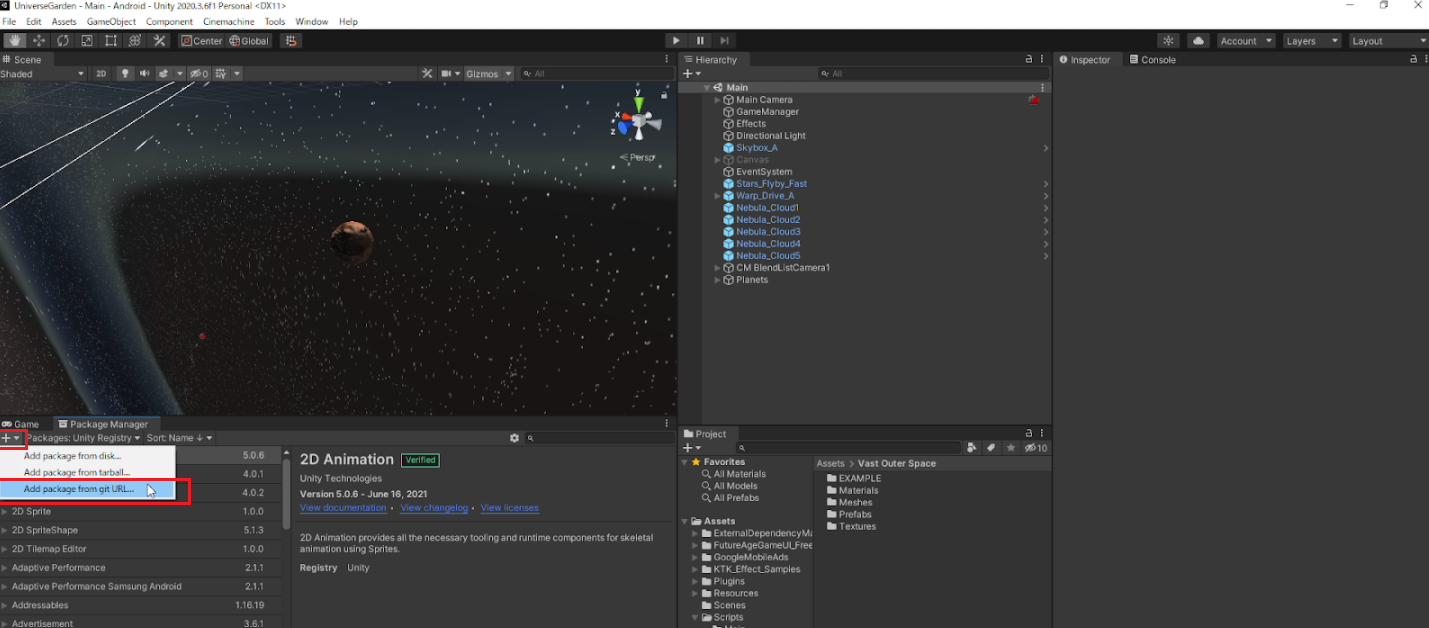Select the Move tool
This screenshot has height=628, width=1429.
[39, 41]
